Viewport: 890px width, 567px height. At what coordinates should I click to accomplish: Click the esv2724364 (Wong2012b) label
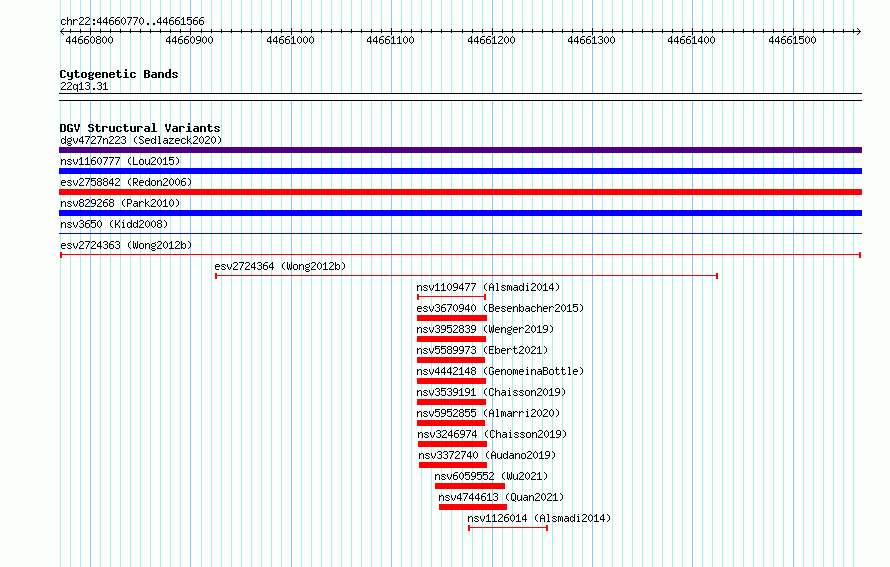(280, 266)
